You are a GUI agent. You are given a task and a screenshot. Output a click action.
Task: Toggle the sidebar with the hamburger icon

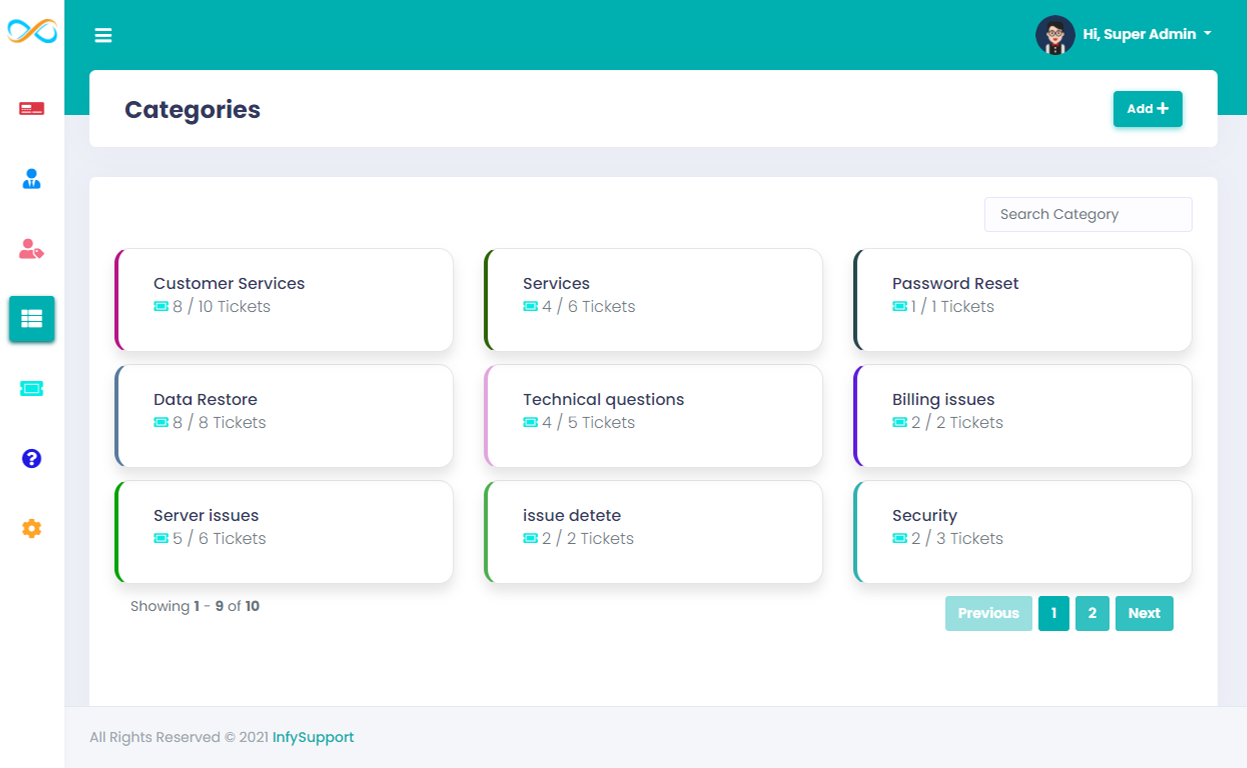(103, 34)
